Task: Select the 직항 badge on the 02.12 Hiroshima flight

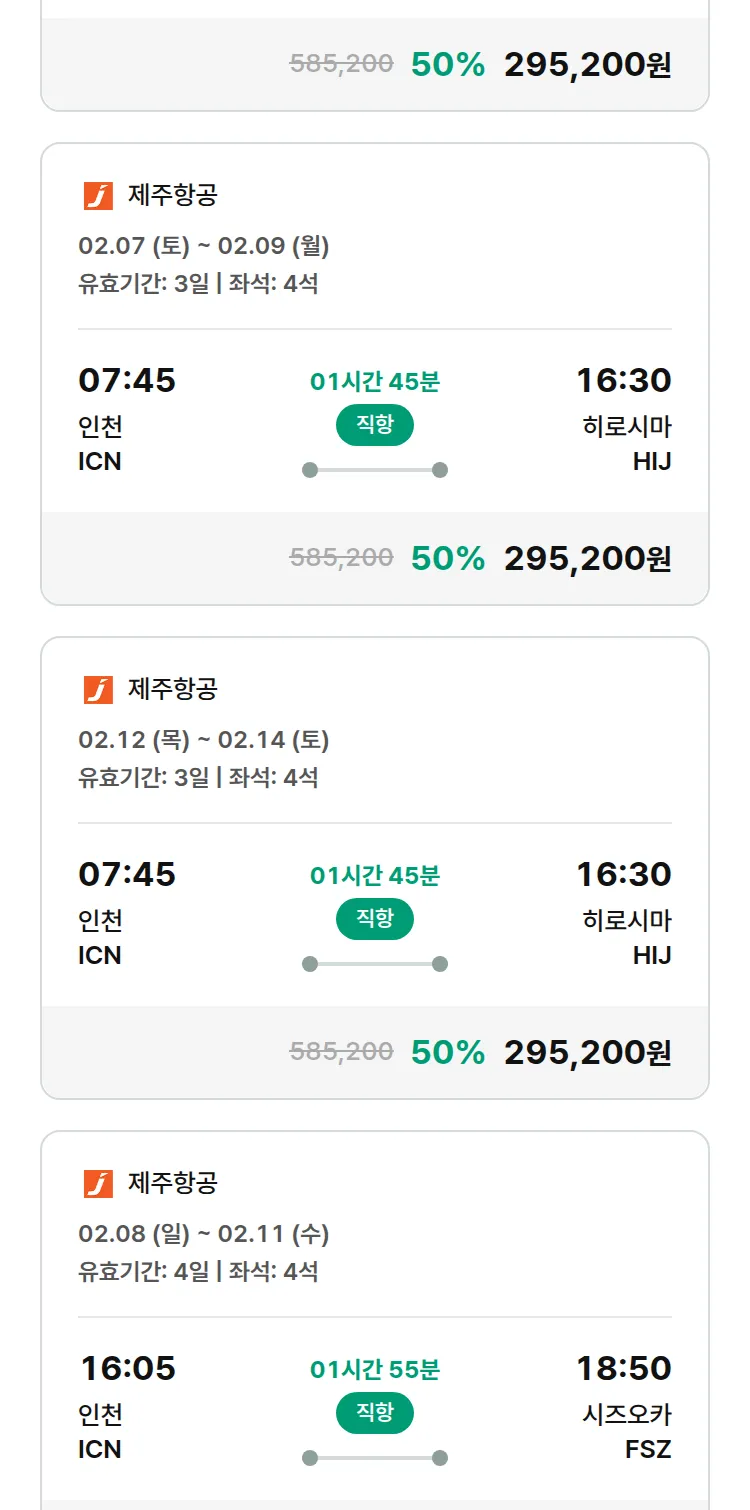Action: pyautogui.click(x=374, y=919)
